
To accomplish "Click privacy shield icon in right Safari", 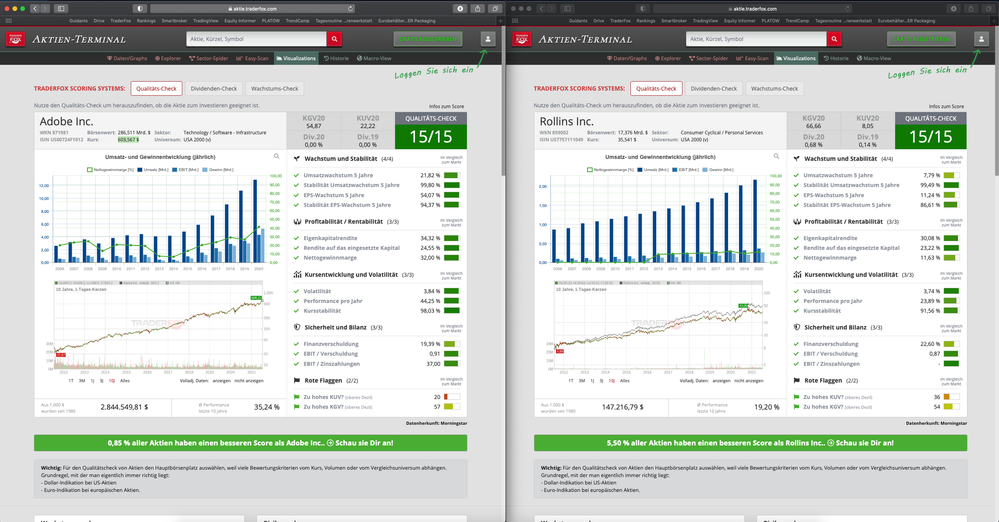I will point(642,8).
